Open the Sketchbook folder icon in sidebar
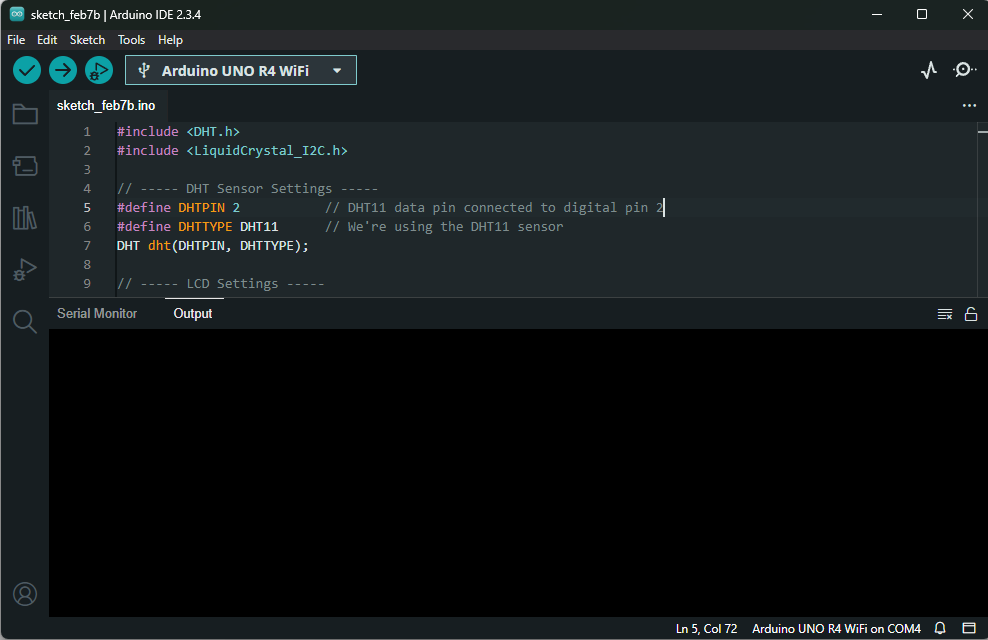This screenshot has height=640, width=988. click(x=25, y=114)
